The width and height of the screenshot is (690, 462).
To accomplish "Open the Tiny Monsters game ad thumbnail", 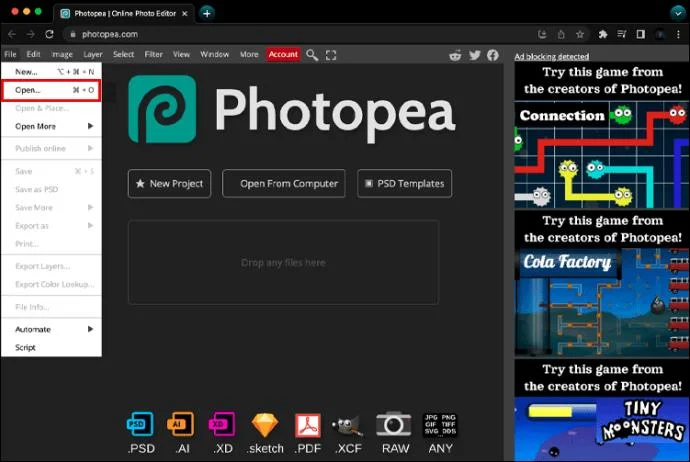I will pyautogui.click(x=602, y=429).
